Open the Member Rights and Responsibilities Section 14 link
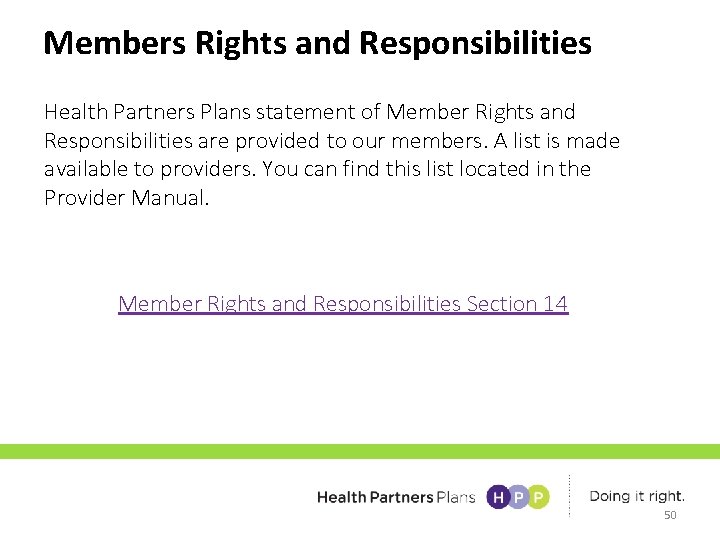This screenshot has width=720, height=540. pos(343,303)
